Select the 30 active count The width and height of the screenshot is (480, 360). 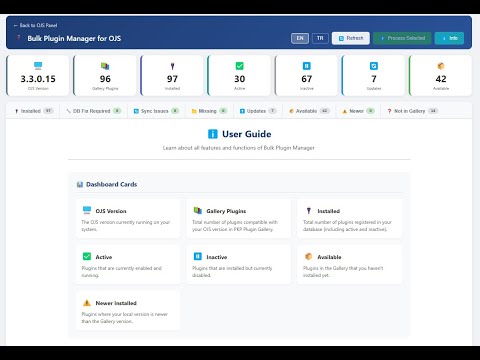pyautogui.click(x=239, y=79)
